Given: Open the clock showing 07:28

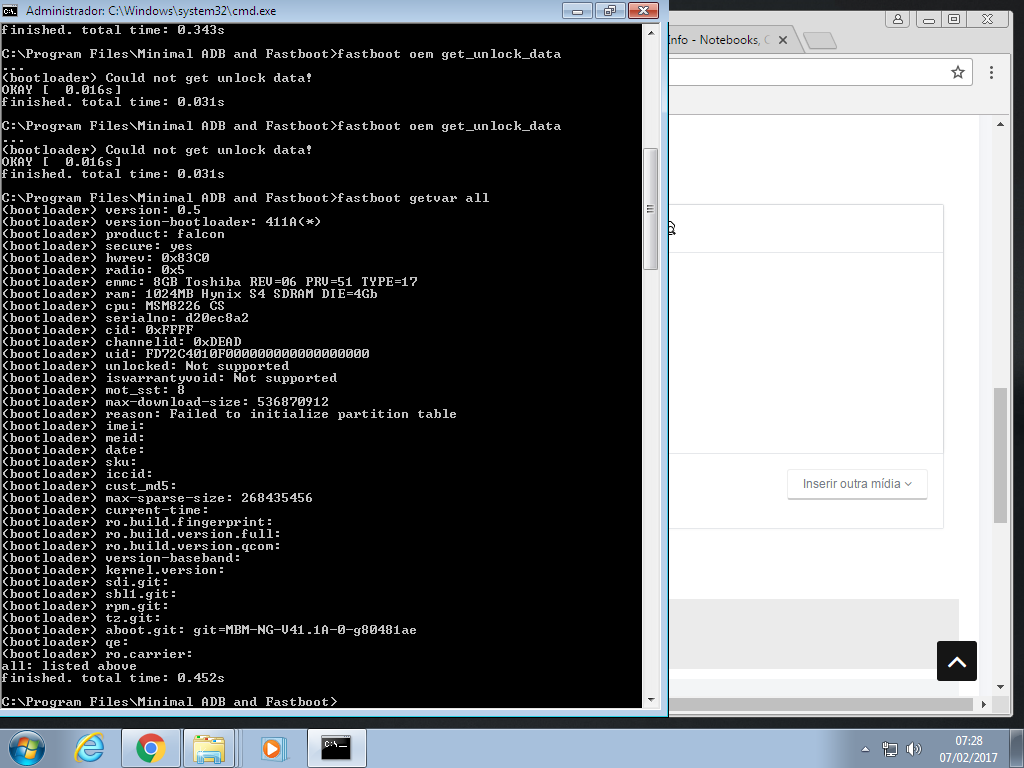Looking at the screenshot, I should click(968, 741).
